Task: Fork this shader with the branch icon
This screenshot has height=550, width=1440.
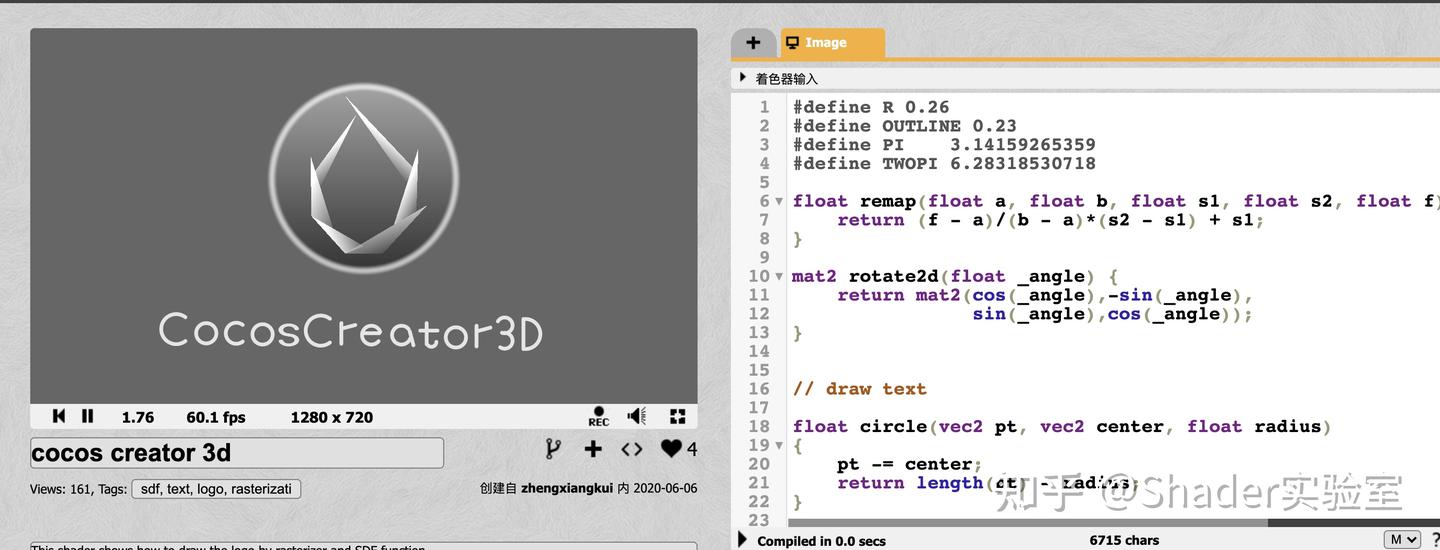Action: (553, 449)
